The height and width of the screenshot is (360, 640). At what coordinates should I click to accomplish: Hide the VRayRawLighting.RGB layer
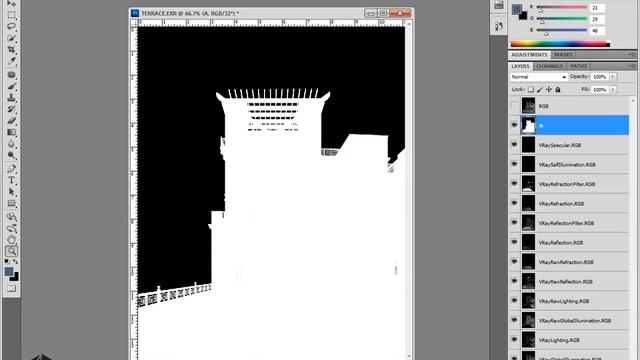[514, 300]
